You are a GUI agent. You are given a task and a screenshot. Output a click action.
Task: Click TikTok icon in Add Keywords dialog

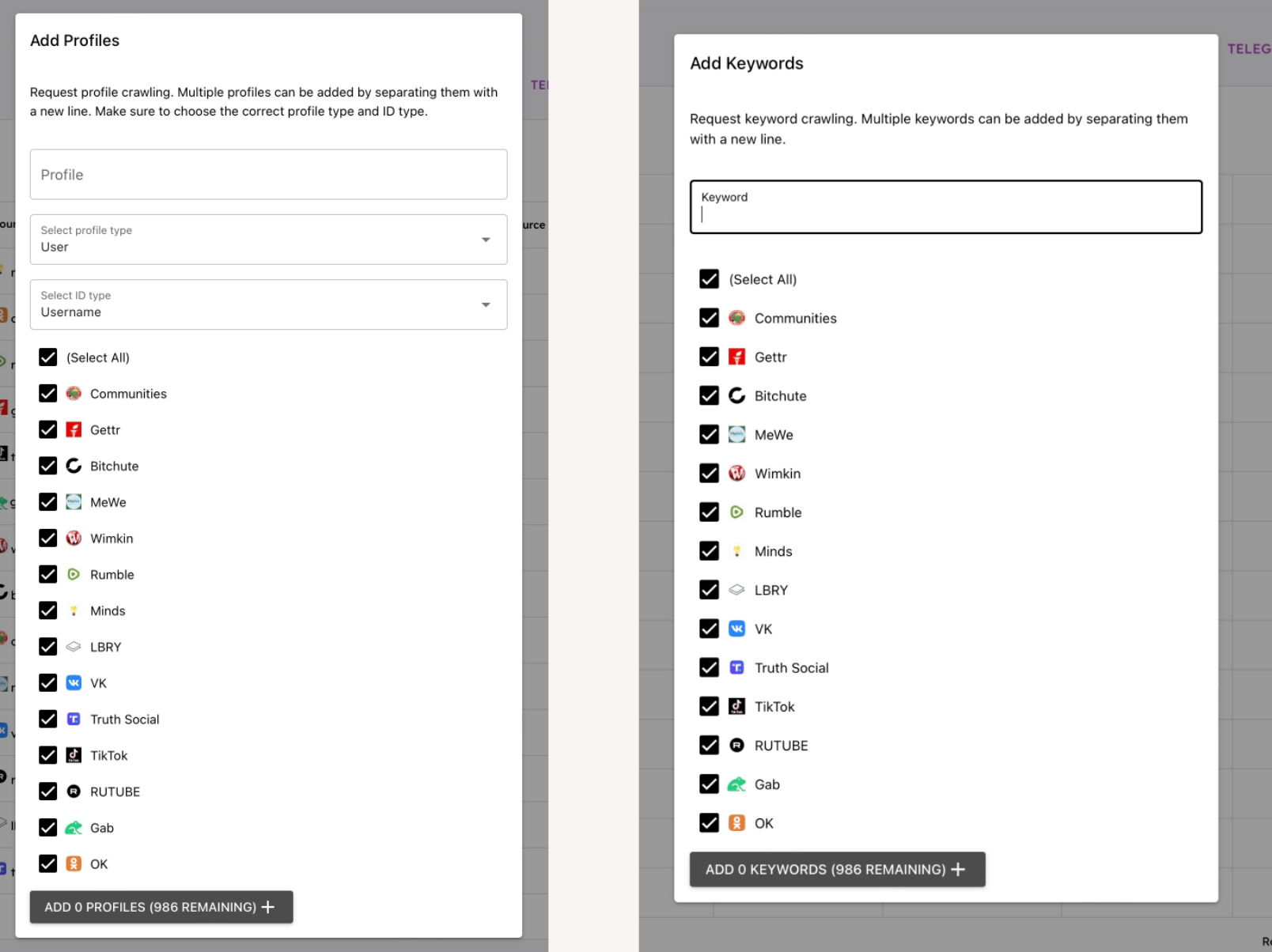[x=736, y=706]
